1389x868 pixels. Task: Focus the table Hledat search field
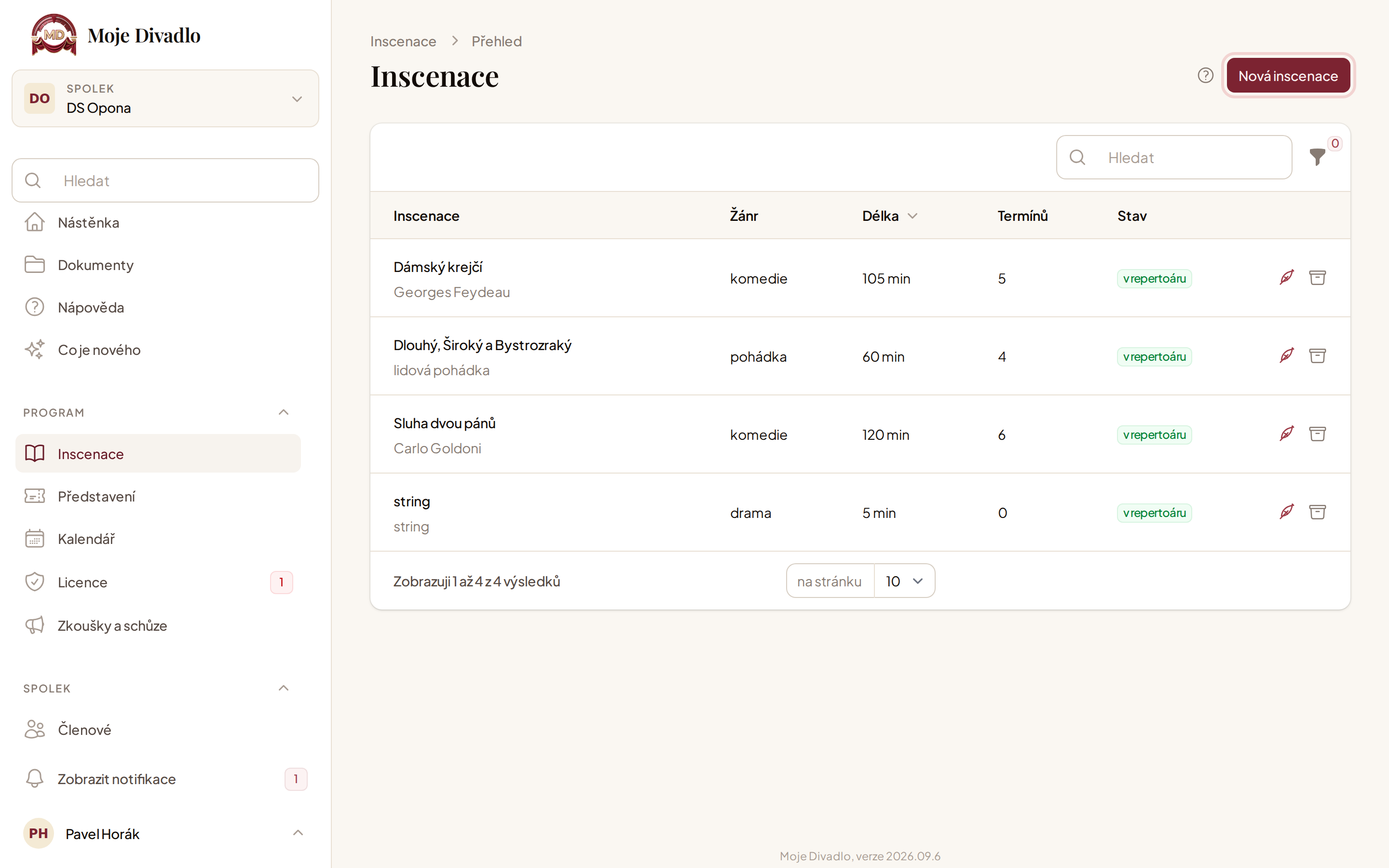coord(1174,157)
